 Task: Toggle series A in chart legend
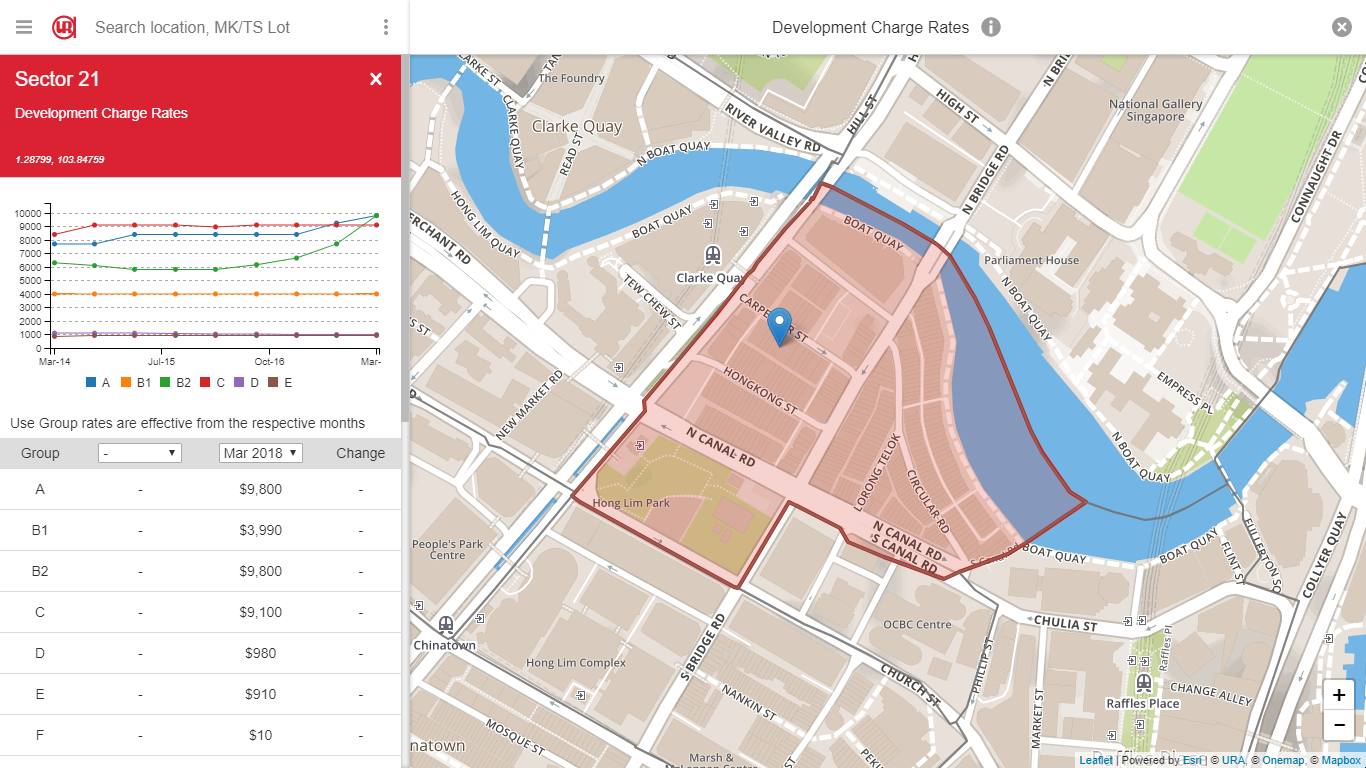coord(98,382)
